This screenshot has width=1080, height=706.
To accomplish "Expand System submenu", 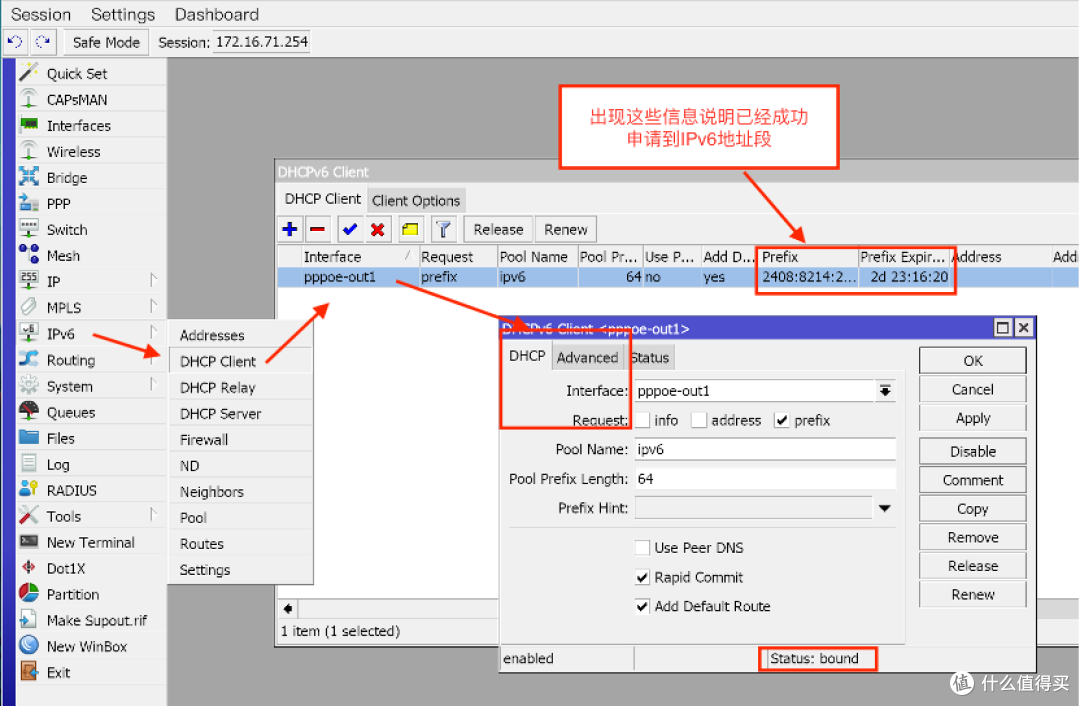I will coord(154,384).
